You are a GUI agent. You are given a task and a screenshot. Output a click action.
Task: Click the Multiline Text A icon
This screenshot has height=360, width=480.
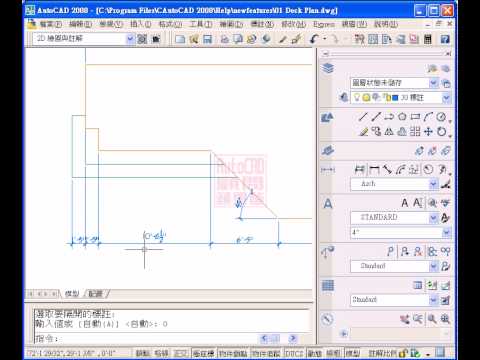coord(405,203)
